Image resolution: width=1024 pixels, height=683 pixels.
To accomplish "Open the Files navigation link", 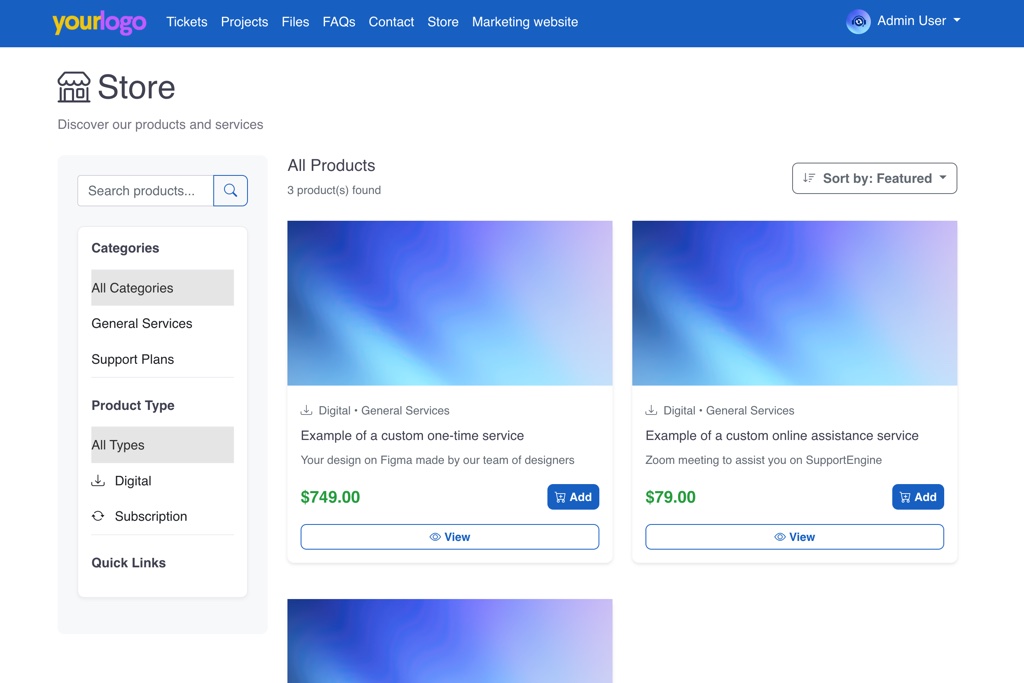I will 295,22.
